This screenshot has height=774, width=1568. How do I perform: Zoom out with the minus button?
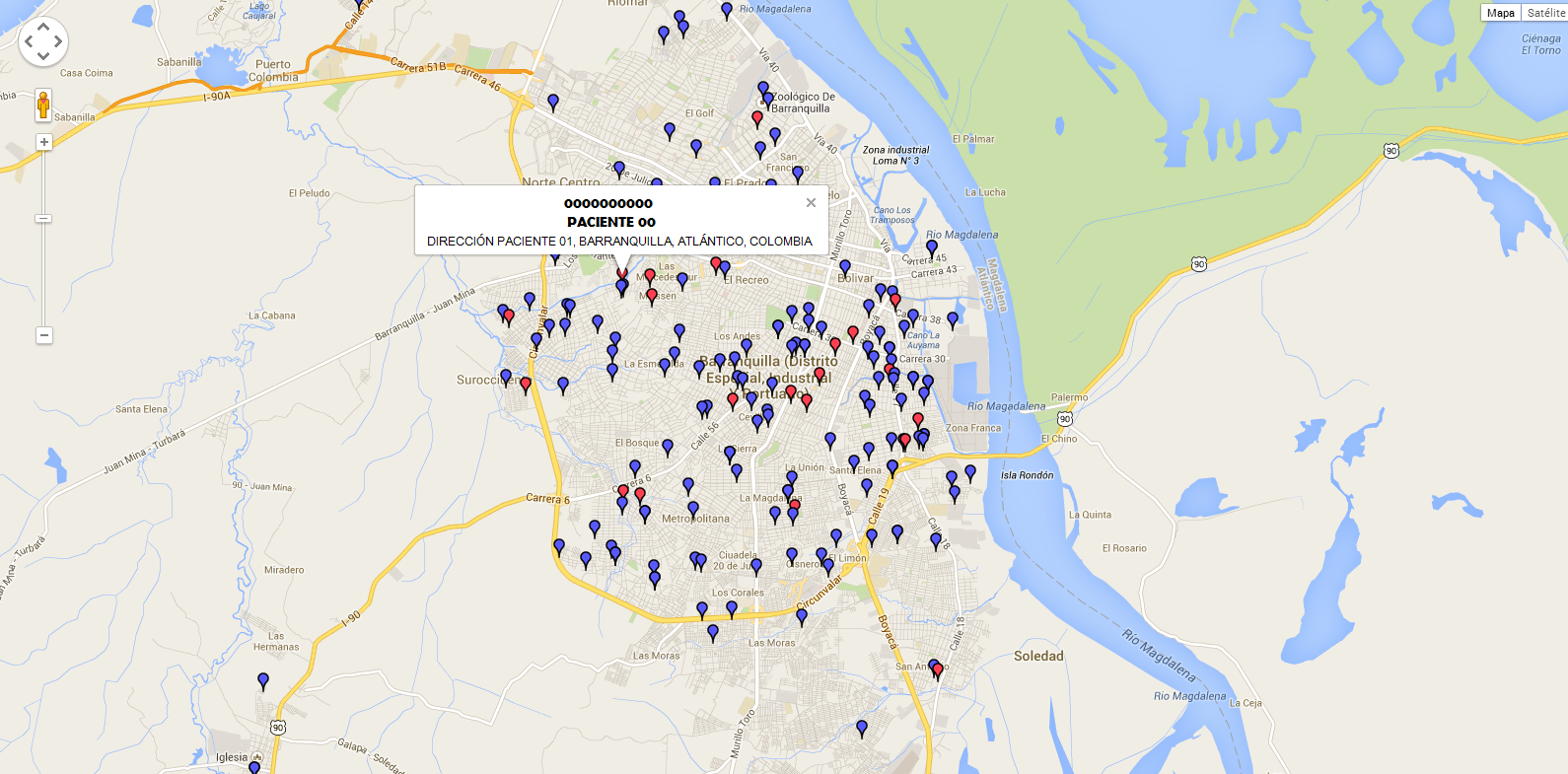click(43, 335)
